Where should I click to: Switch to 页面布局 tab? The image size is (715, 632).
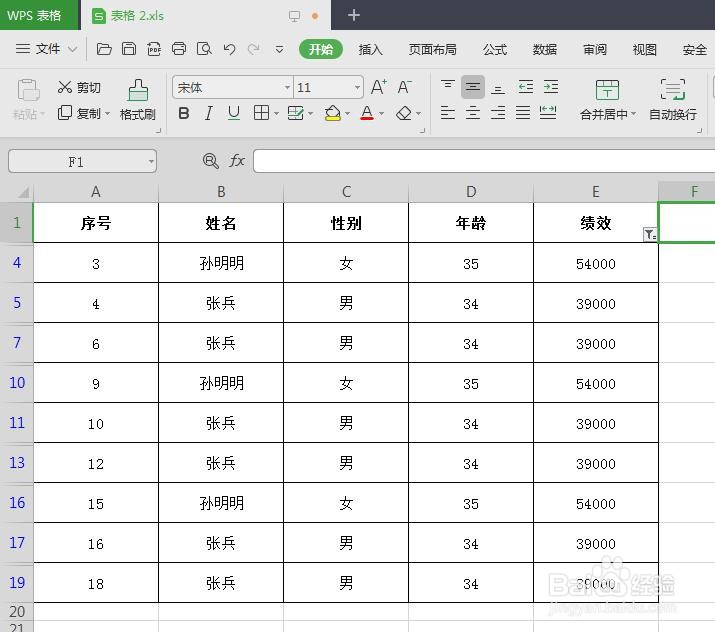(432, 49)
